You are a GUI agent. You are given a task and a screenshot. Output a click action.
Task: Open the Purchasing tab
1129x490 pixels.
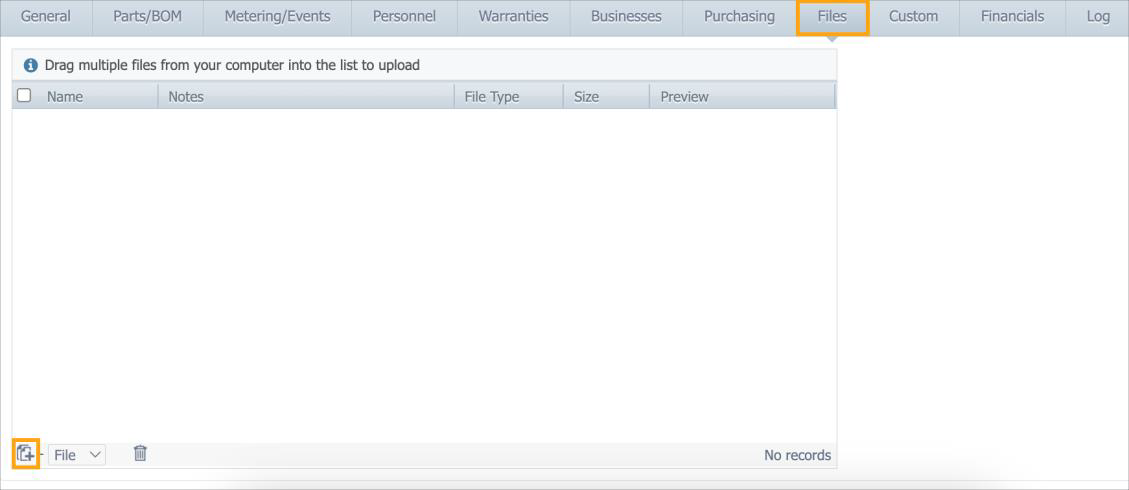point(739,16)
